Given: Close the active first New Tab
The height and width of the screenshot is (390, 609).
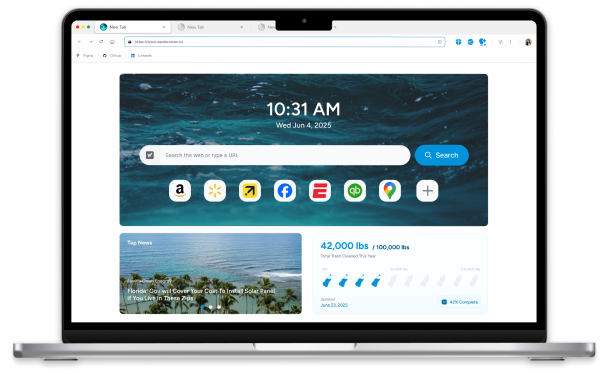Looking at the screenshot, I should point(164,27).
